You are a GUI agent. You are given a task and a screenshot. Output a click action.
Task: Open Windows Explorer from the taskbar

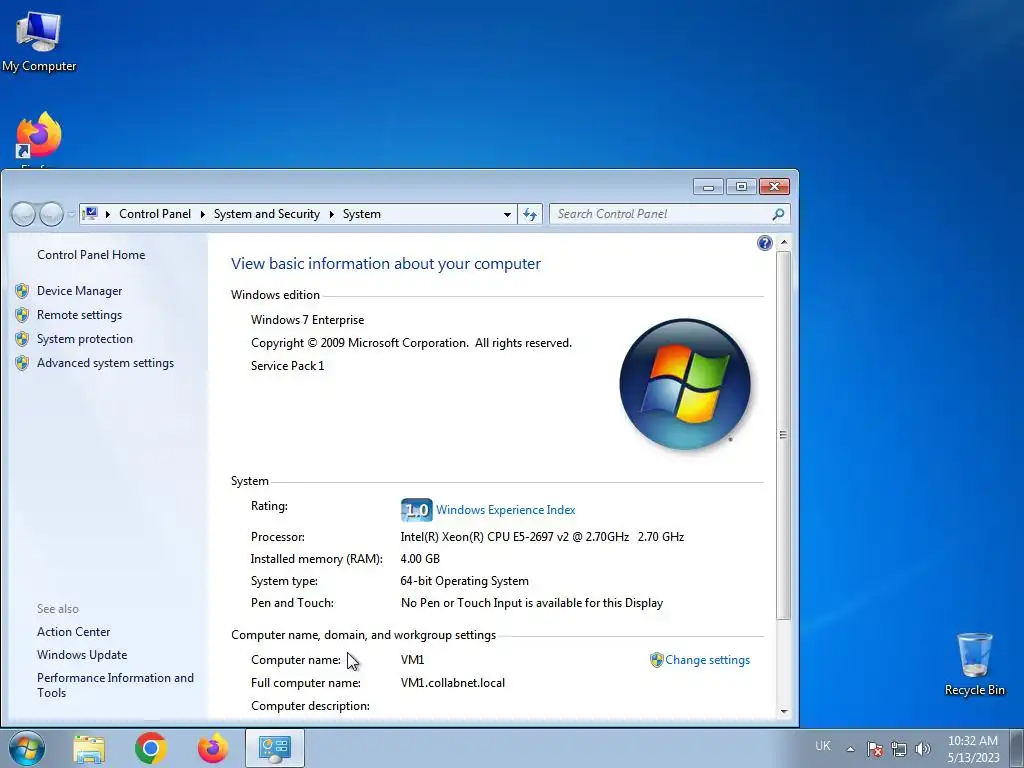pyautogui.click(x=89, y=748)
